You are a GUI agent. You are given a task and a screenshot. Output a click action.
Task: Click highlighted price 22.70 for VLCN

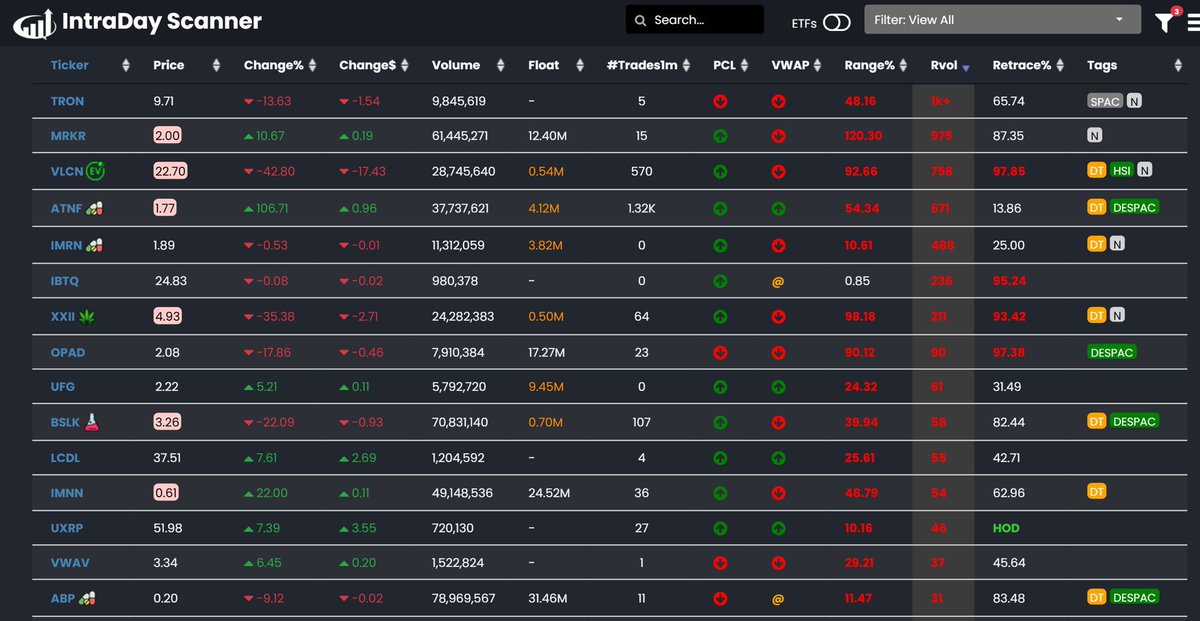[170, 171]
